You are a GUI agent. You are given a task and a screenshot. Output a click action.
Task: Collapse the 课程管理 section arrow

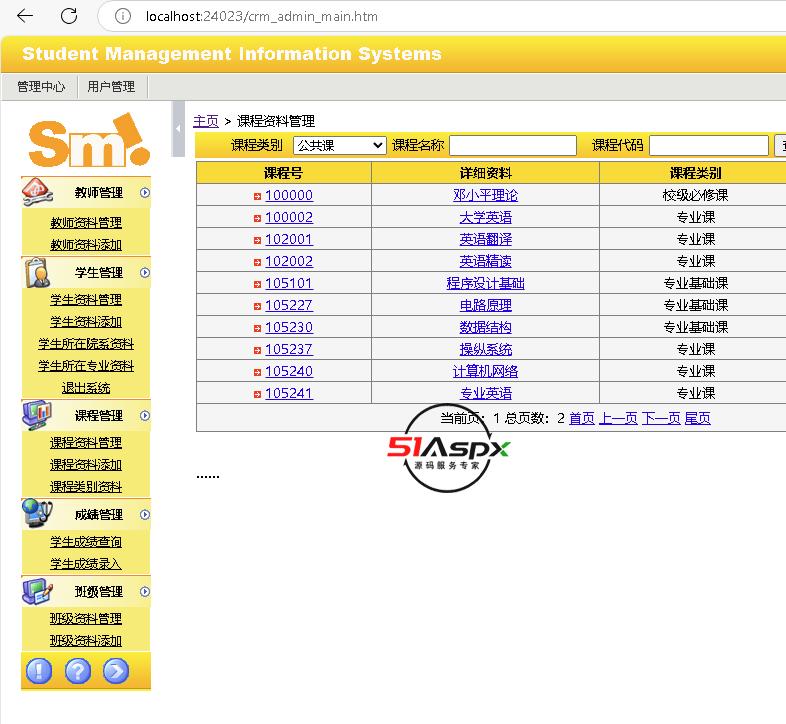(x=145, y=416)
